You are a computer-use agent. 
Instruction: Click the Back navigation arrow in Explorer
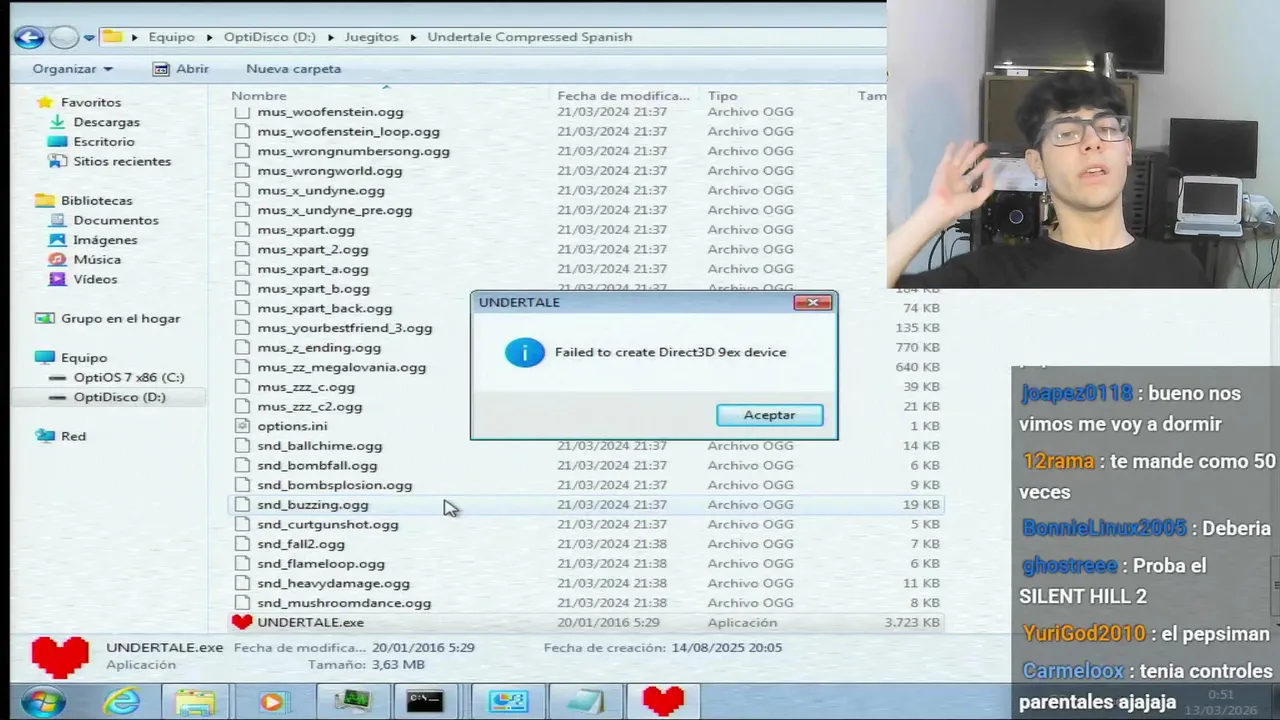pyautogui.click(x=29, y=38)
